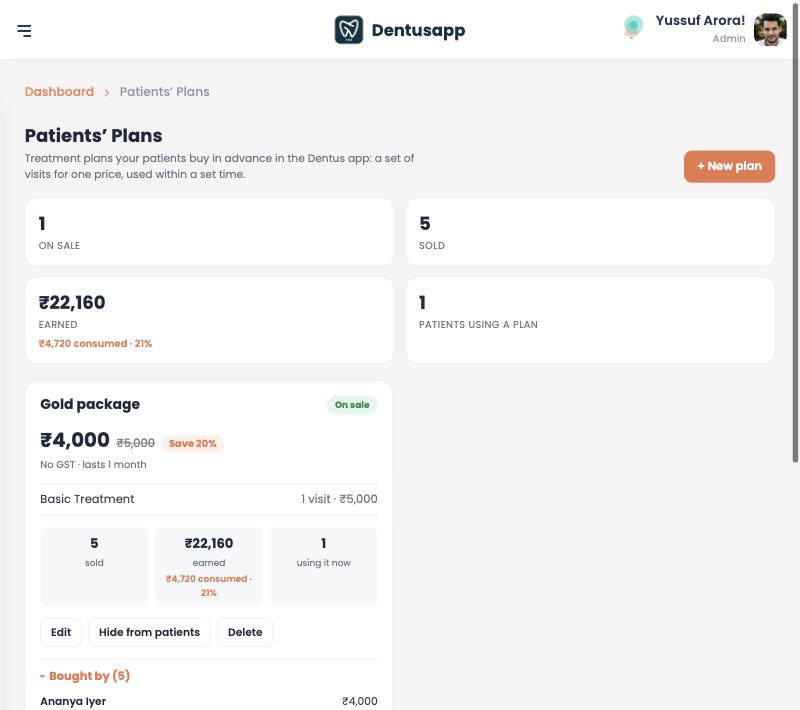Create a new plan
Image resolution: width=800 pixels, height=710 pixels.
pyautogui.click(x=729, y=166)
